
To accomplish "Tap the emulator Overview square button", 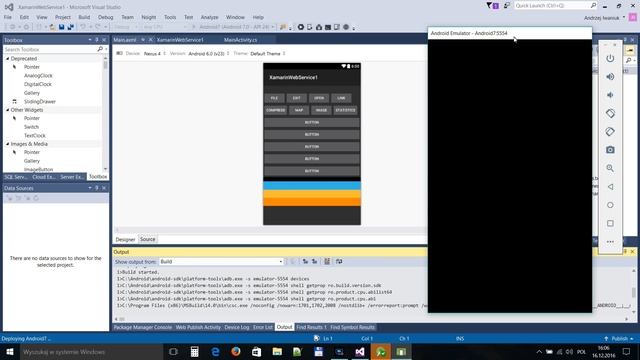I will coord(610,223).
